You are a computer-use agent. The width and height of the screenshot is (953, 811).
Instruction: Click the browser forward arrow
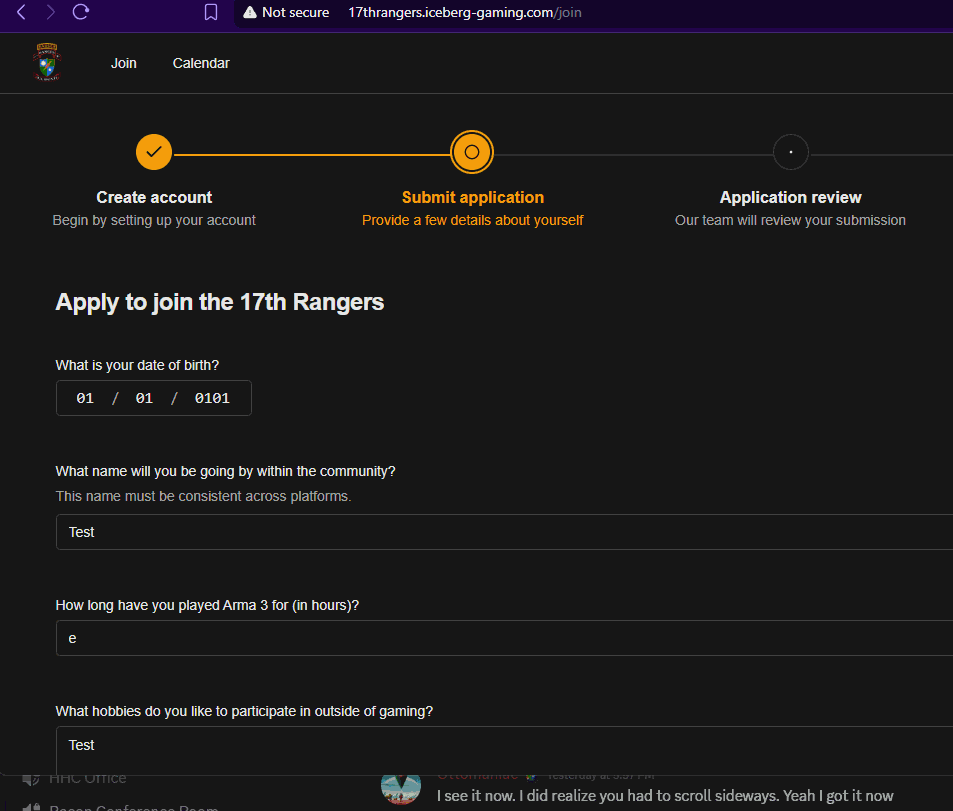coord(51,13)
